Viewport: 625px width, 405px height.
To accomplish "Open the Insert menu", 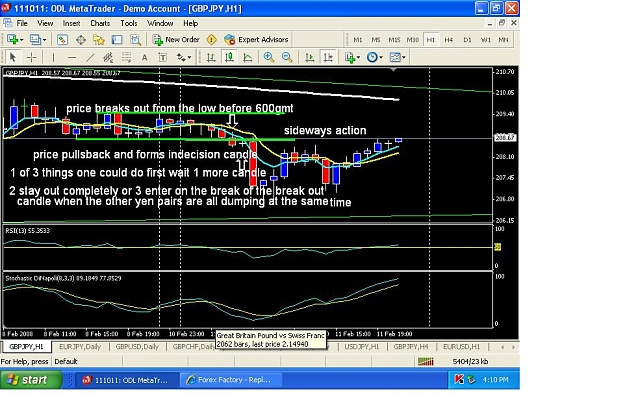I will click(71, 23).
